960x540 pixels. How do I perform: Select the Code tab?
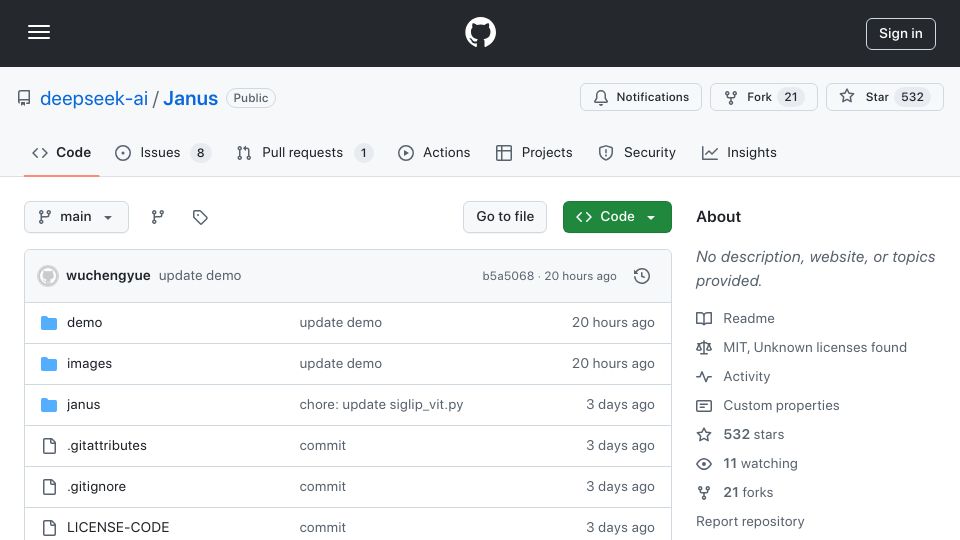click(x=61, y=152)
